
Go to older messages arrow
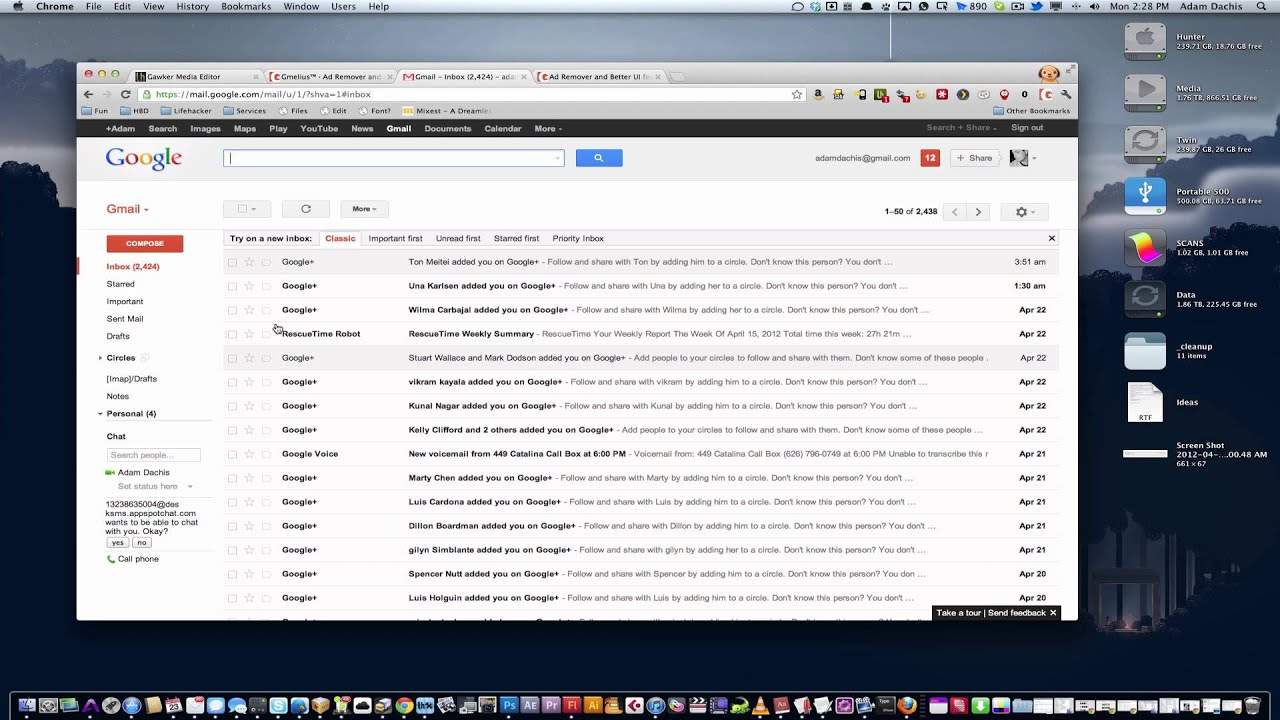[x=978, y=212]
